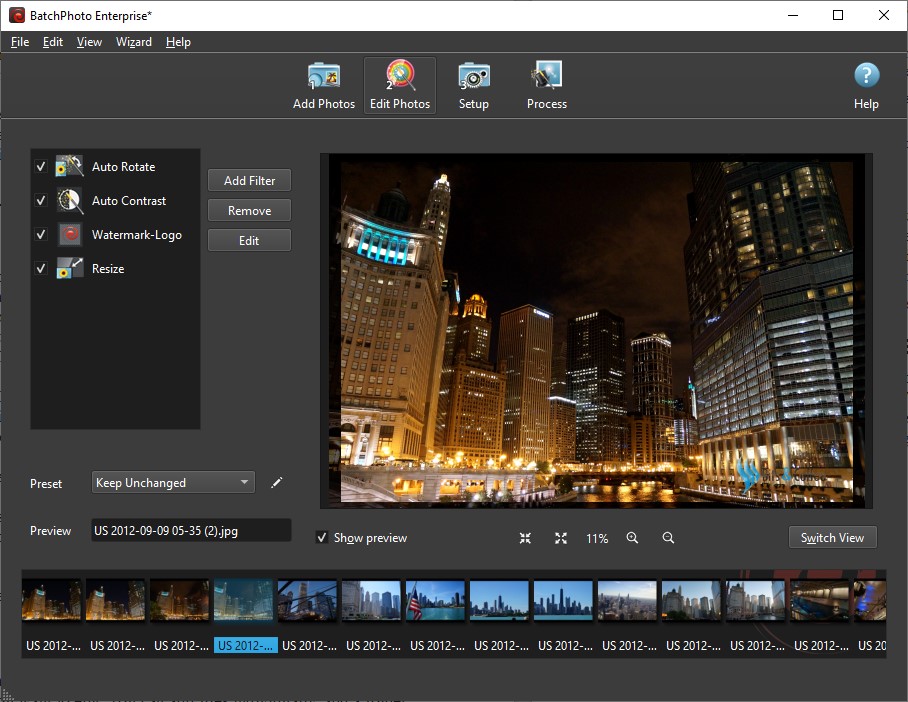This screenshot has height=702, width=908.
Task: Select the American flag skyline thumbnail
Action: (435, 601)
